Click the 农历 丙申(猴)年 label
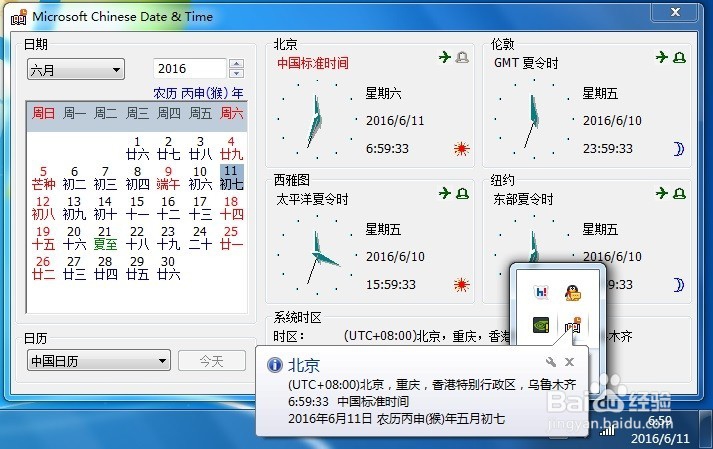 pos(198,93)
